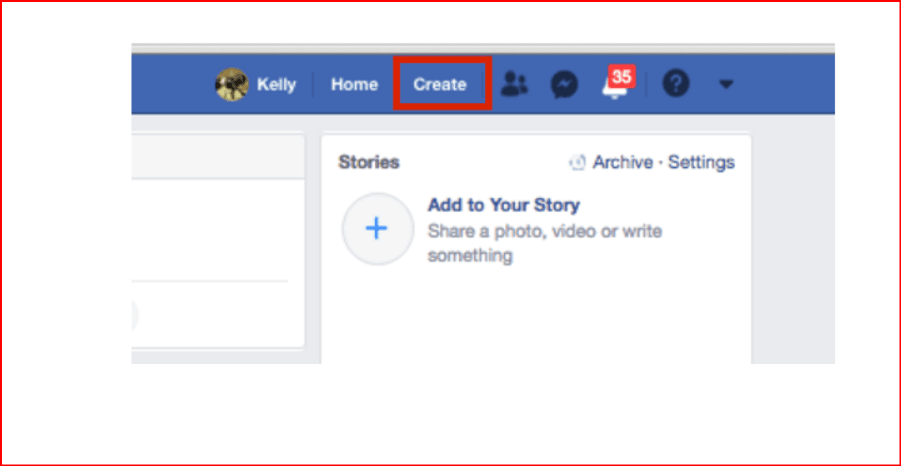
Task: Expand the account dropdown arrow
Action: pos(726,85)
